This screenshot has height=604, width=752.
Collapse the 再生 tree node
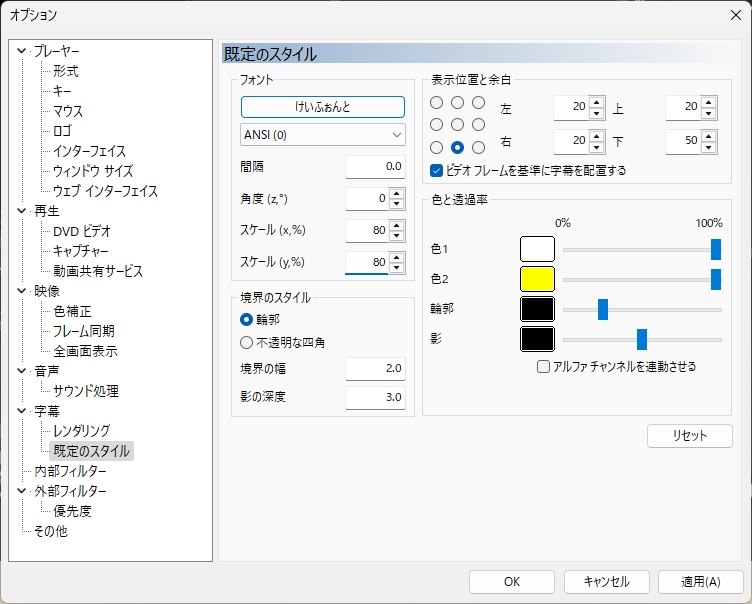[21, 211]
